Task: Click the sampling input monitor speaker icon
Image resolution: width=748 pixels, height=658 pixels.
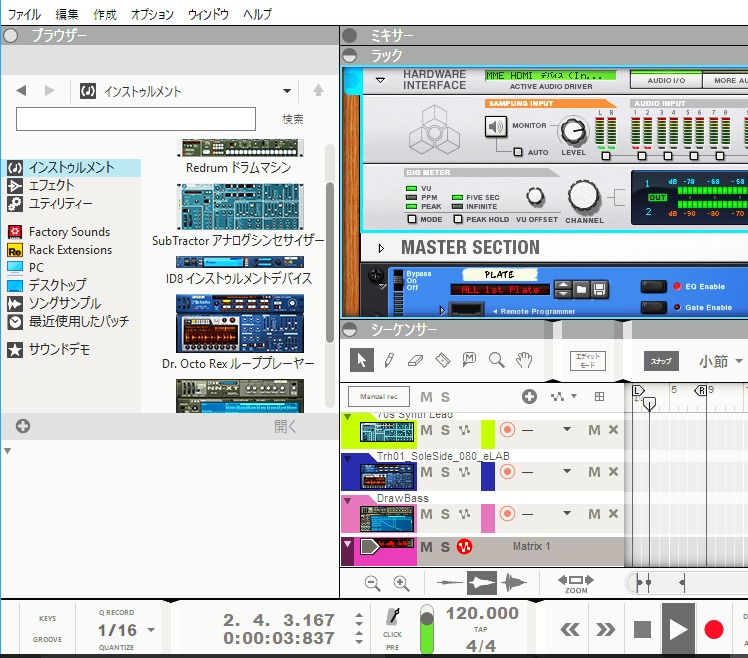Action: click(x=496, y=126)
